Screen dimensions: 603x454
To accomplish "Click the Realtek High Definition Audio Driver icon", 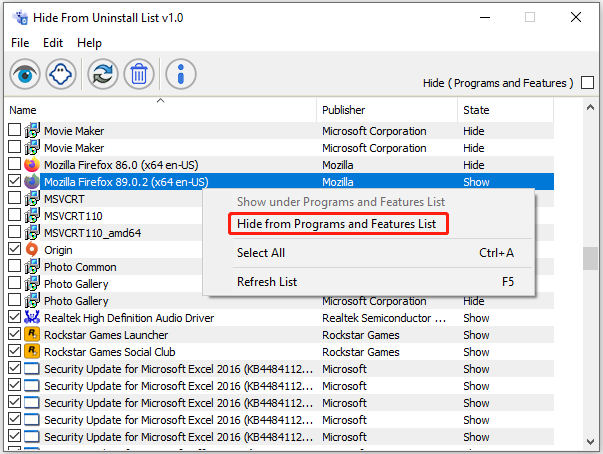I will point(32,318).
